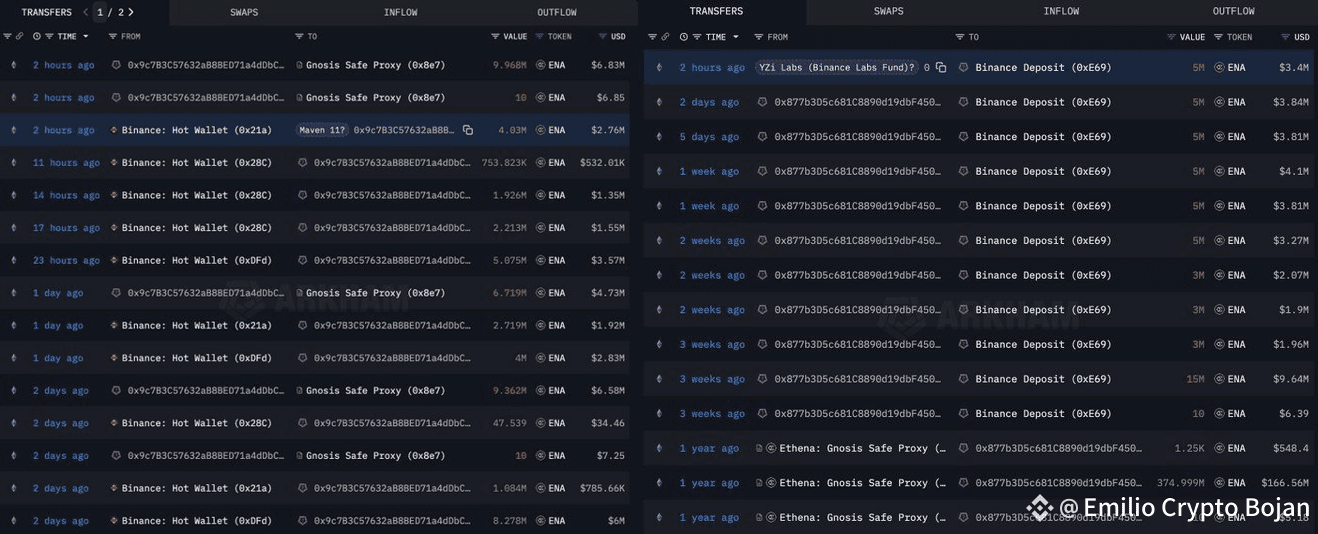This screenshot has width=1318, height=534.
Task: Open chain filter icon in right panel header
Action: click(x=650, y=37)
